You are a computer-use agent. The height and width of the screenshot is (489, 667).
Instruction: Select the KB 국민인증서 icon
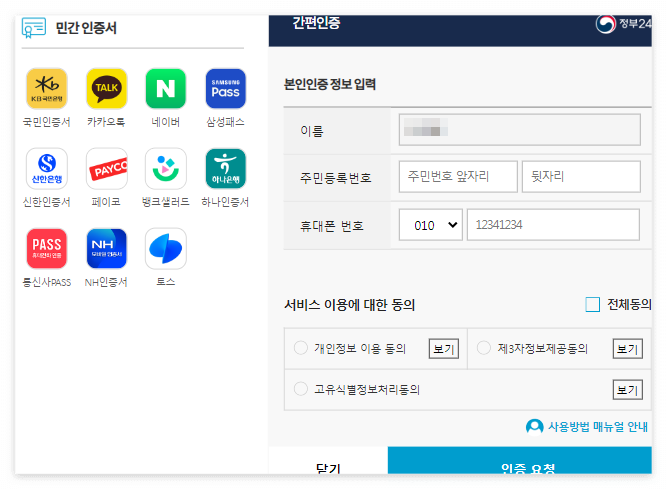[x=47, y=89]
